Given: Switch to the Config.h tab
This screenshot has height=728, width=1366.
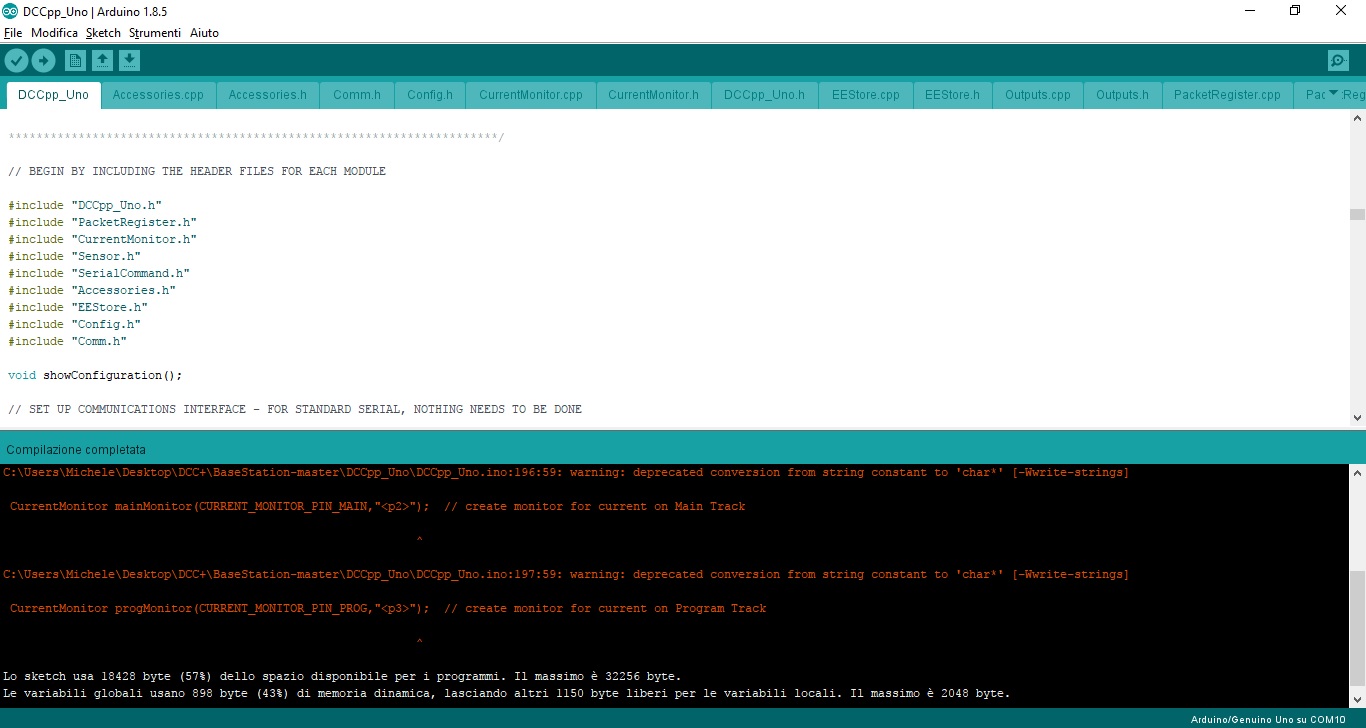Looking at the screenshot, I should tap(429, 95).
